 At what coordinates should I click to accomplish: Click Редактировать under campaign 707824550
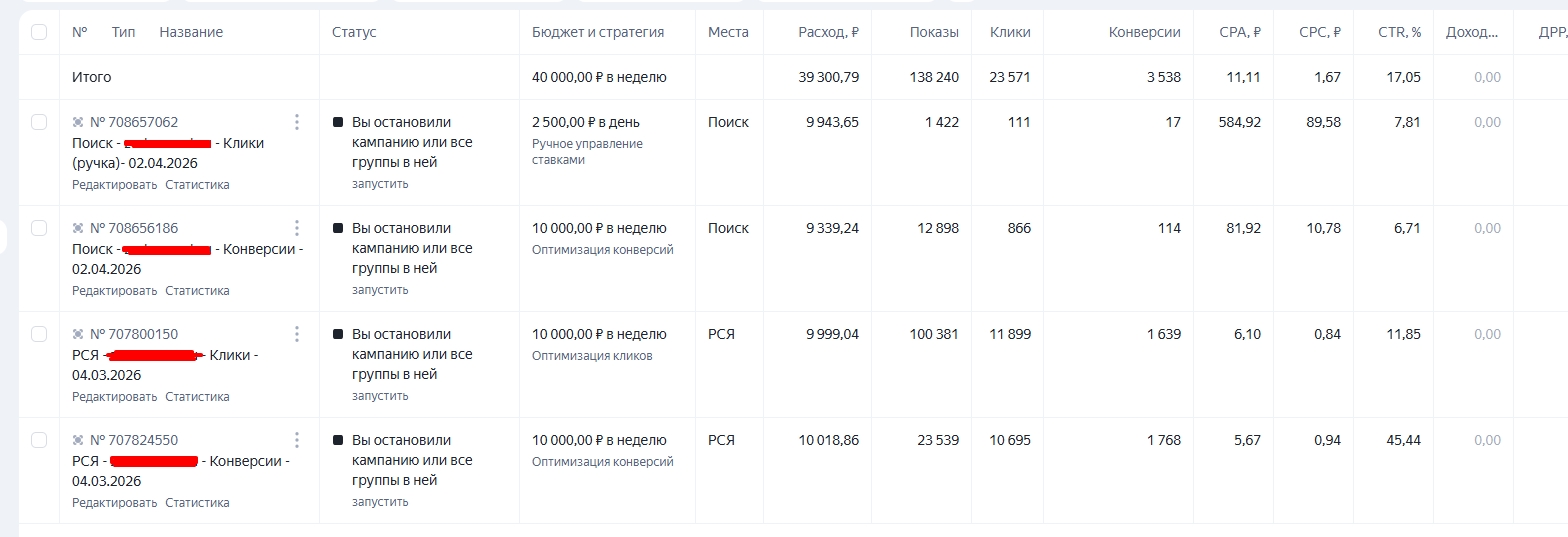click(x=115, y=503)
